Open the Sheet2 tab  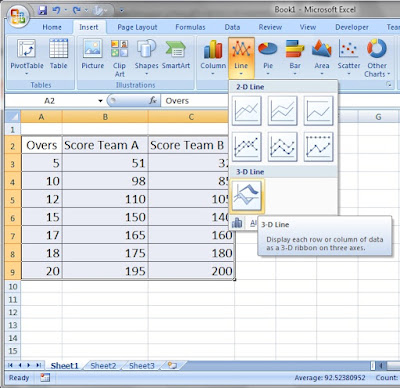103,366
